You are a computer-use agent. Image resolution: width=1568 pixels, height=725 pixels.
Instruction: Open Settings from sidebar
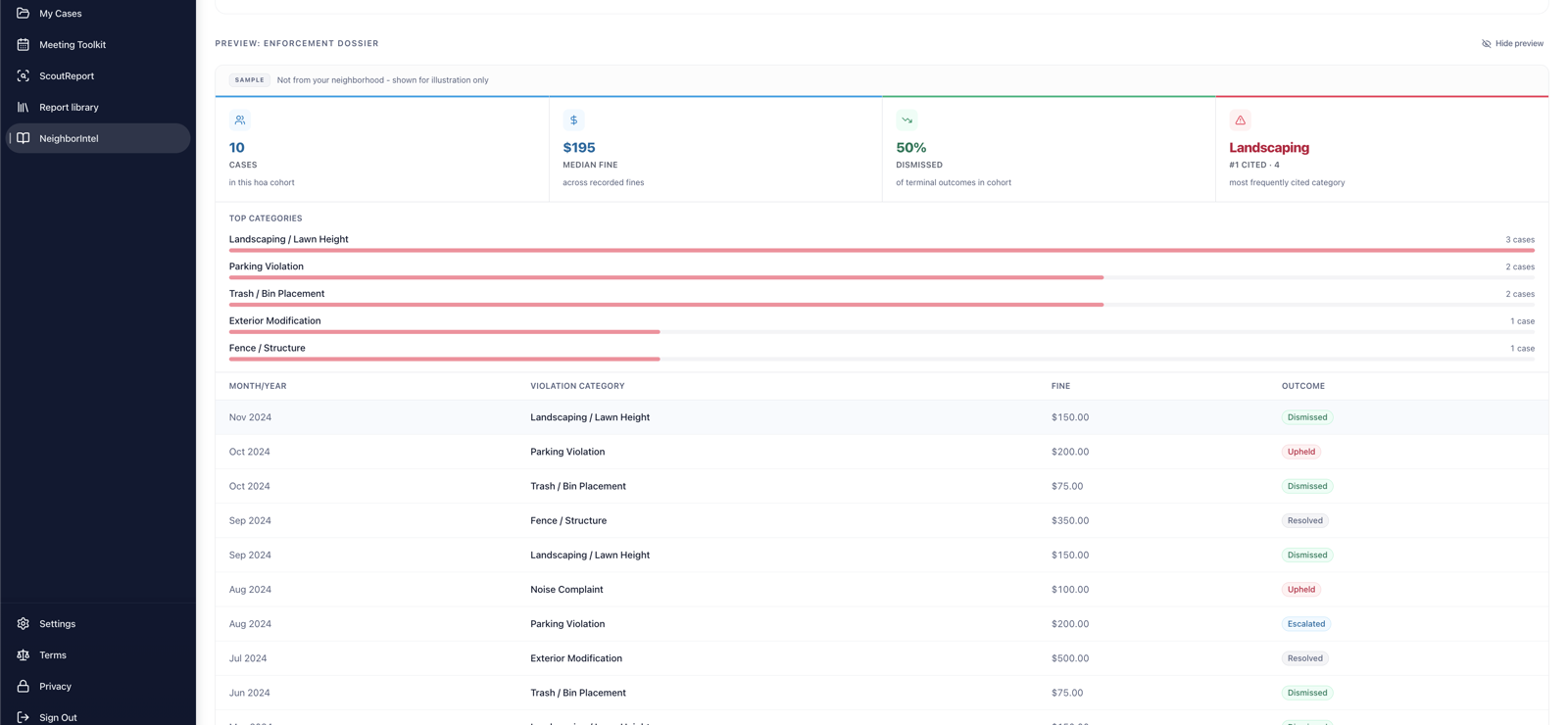[98, 624]
